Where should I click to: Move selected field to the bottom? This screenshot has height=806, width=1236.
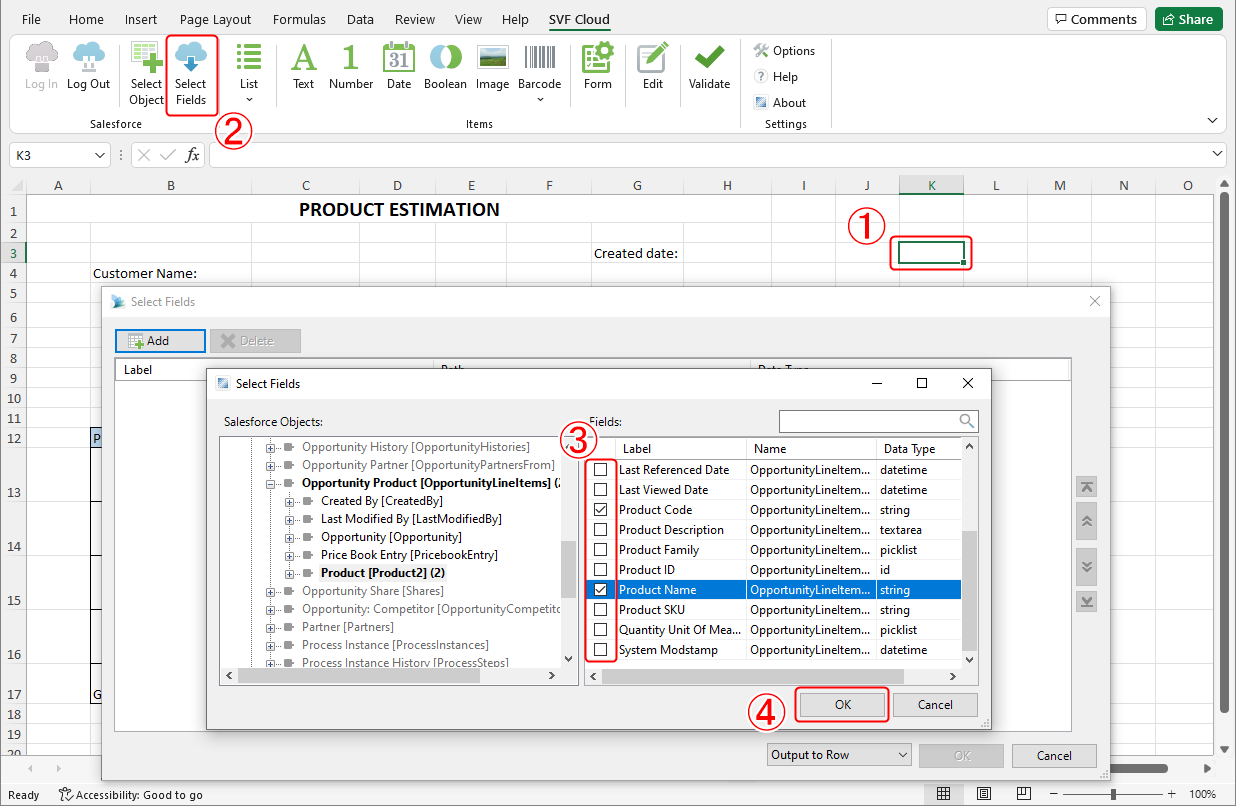pos(1086,601)
